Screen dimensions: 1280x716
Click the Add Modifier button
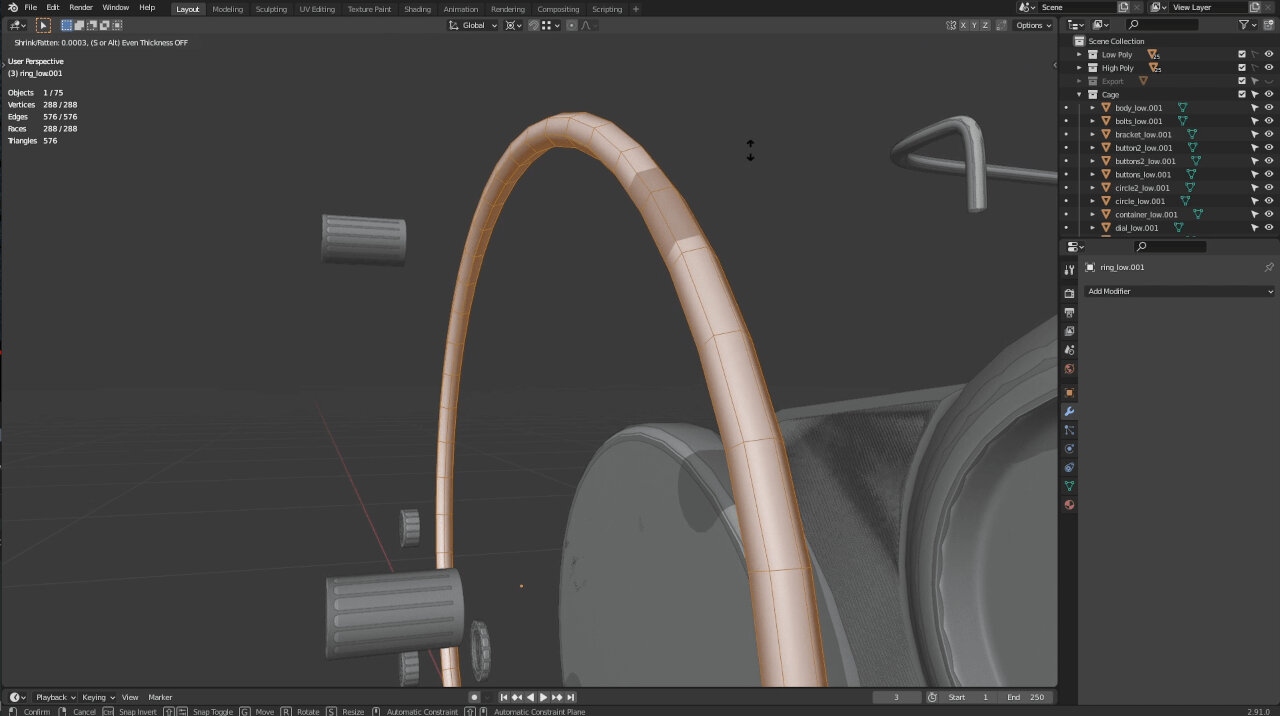tap(1178, 291)
